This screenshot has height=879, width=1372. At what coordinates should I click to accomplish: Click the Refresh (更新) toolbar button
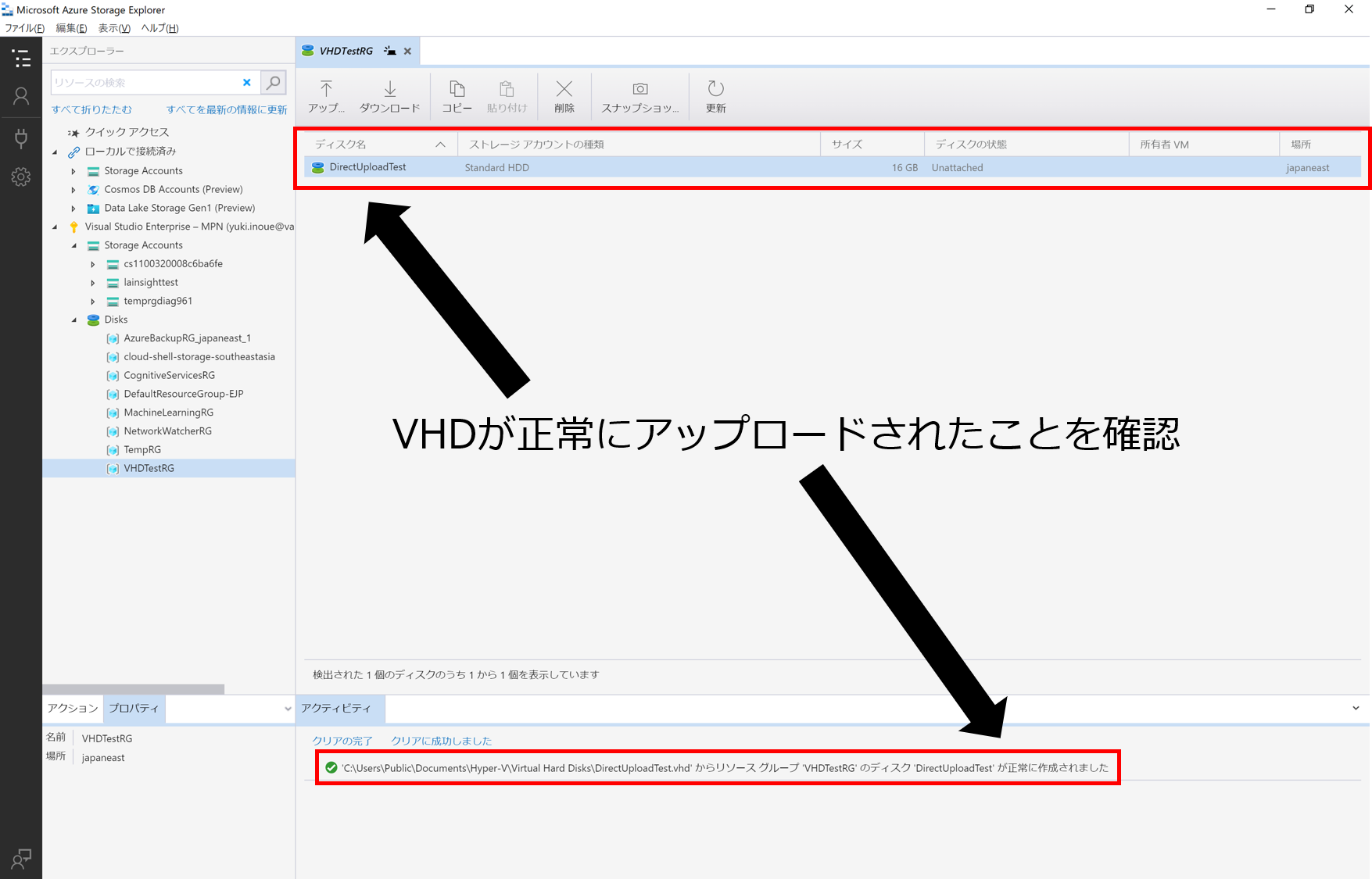[x=715, y=96]
